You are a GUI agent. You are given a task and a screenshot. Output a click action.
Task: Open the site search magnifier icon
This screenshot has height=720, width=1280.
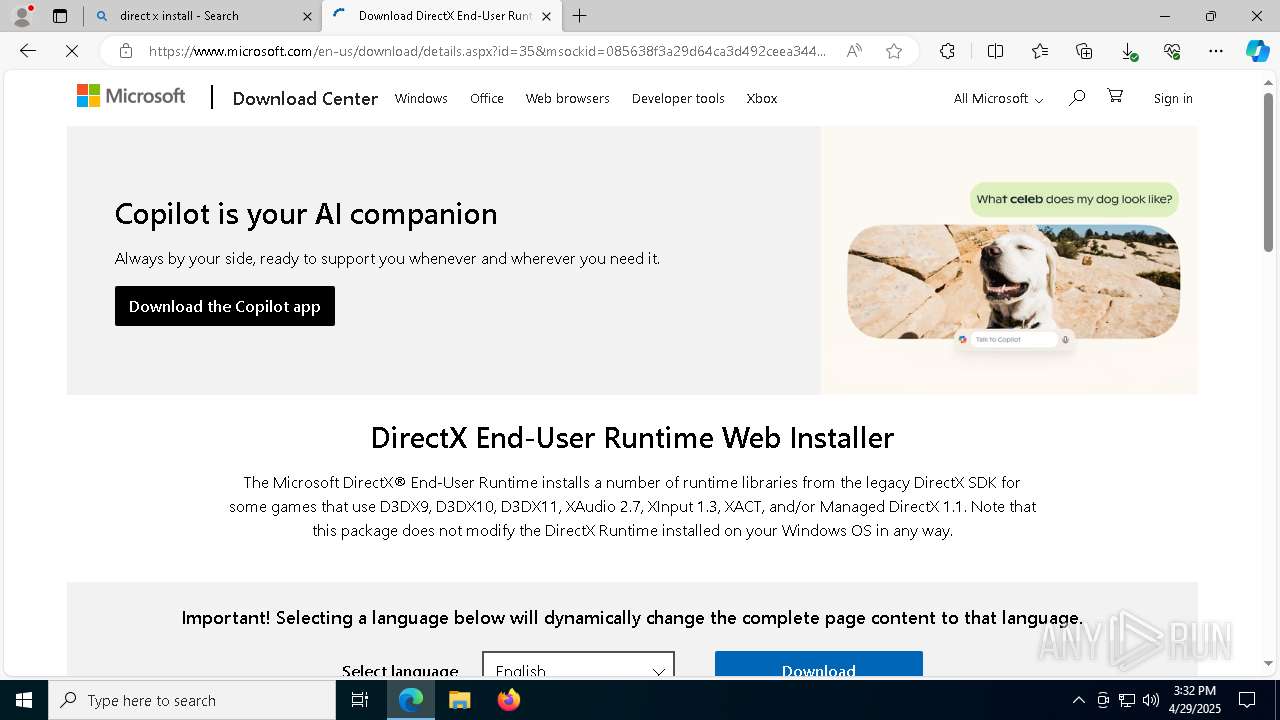point(1077,97)
